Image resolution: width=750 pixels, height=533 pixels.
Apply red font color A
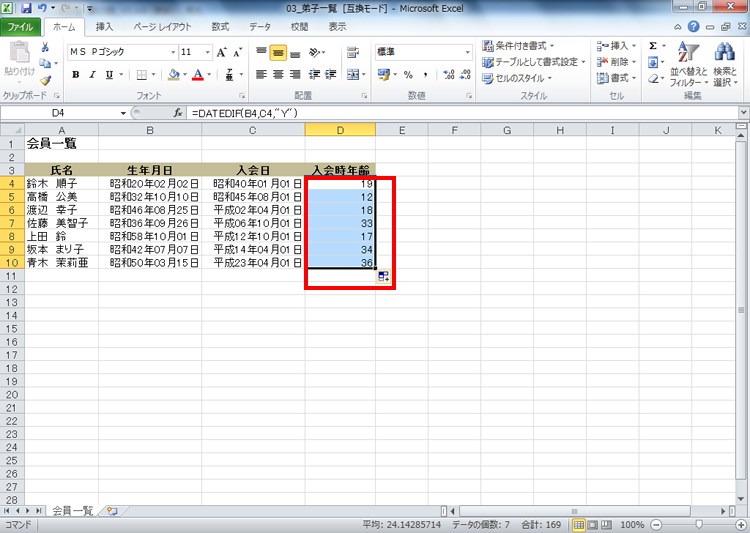[198, 75]
